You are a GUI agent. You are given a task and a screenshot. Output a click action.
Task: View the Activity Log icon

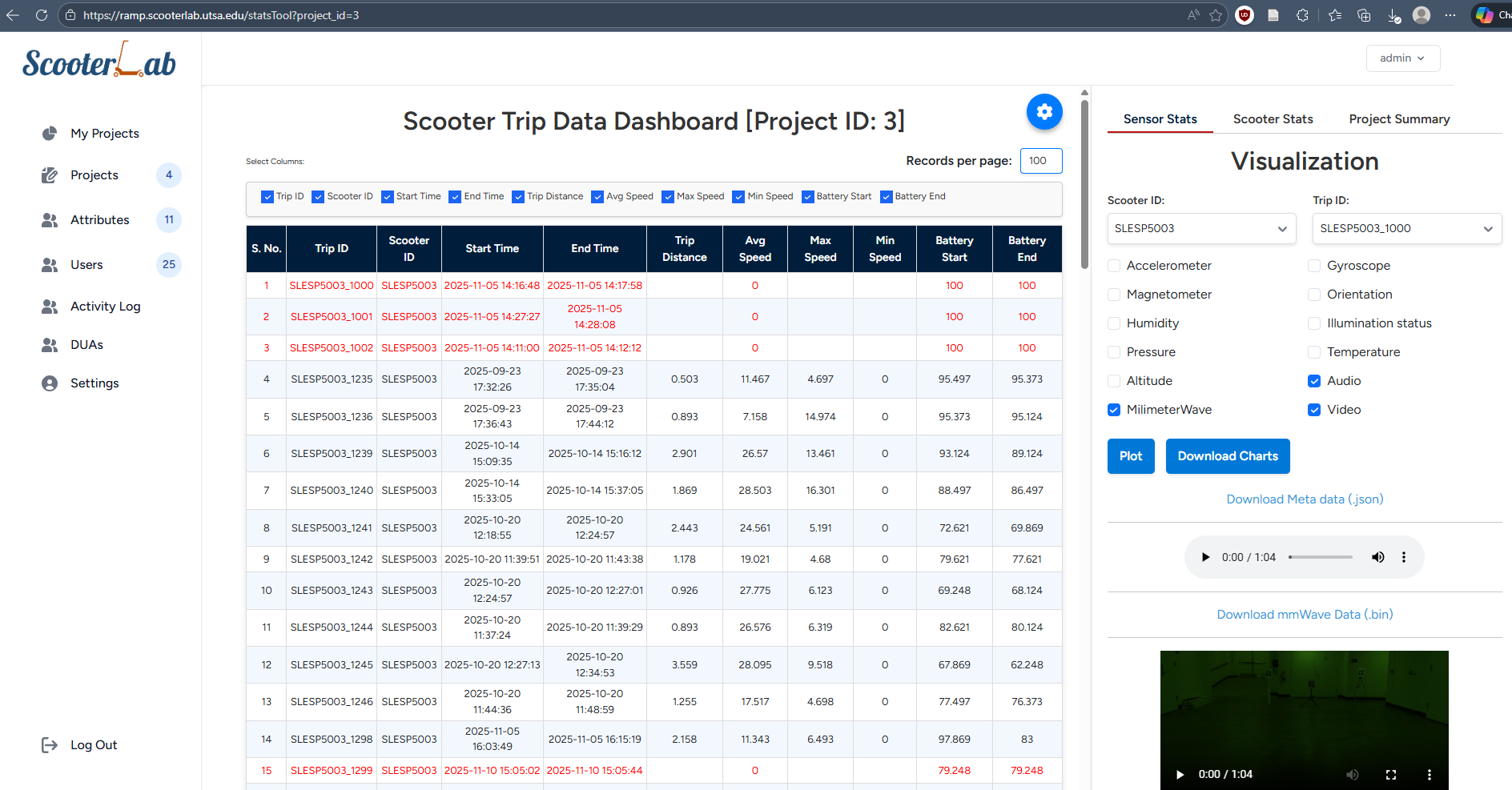[x=50, y=306]
